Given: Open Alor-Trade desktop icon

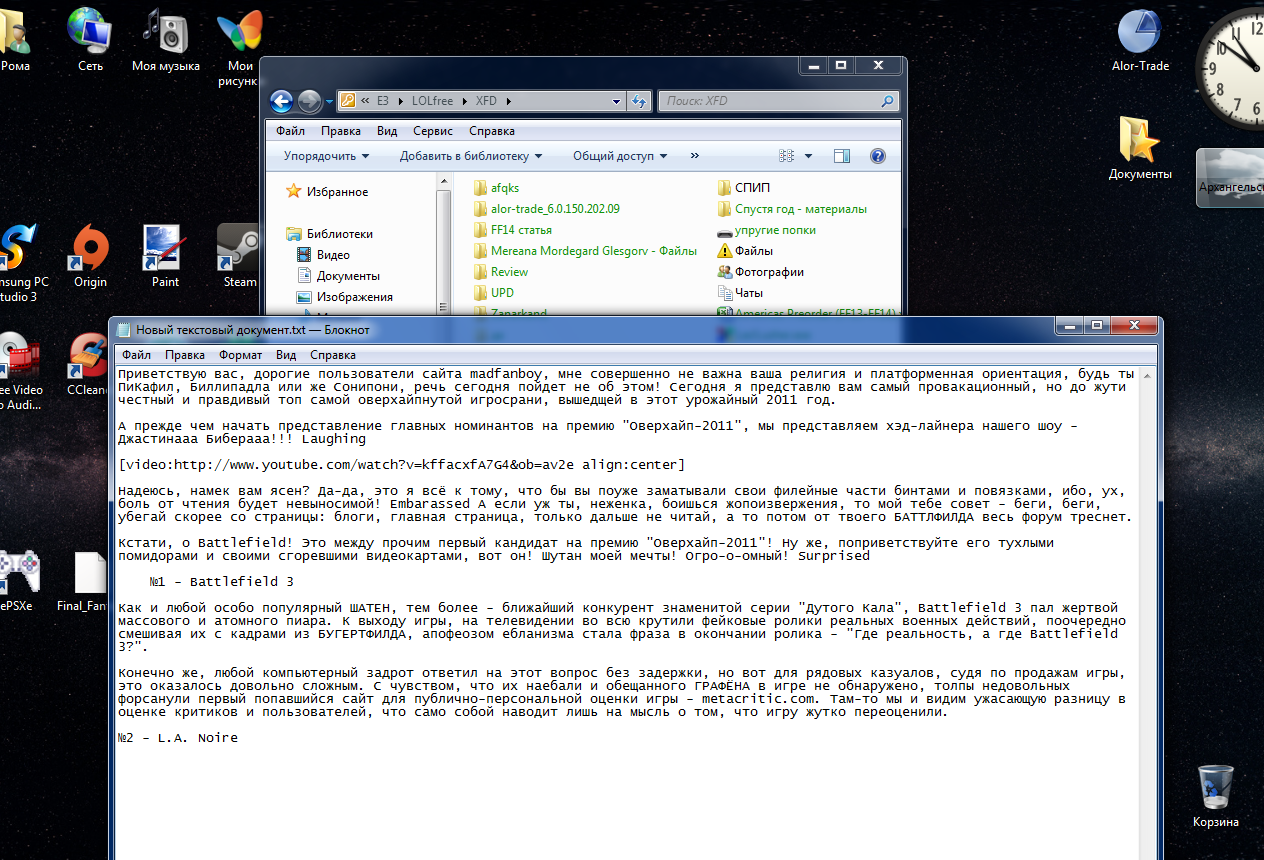Looking at the screenshot, I should 1140,40.
